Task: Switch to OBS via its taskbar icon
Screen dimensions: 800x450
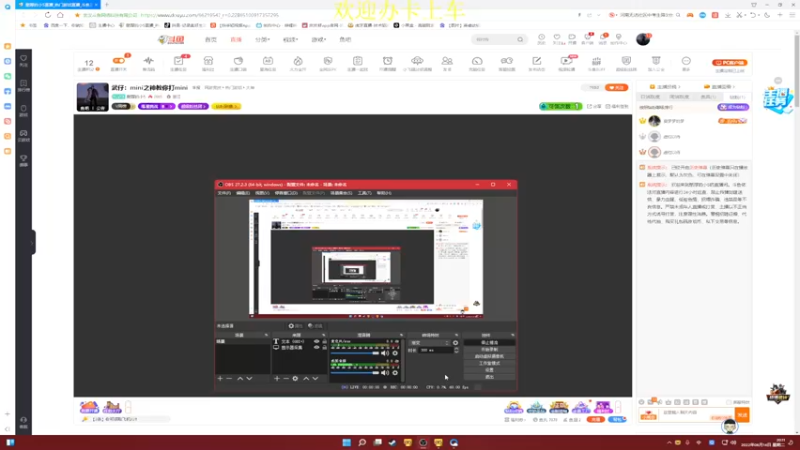Action: point(423,442)
